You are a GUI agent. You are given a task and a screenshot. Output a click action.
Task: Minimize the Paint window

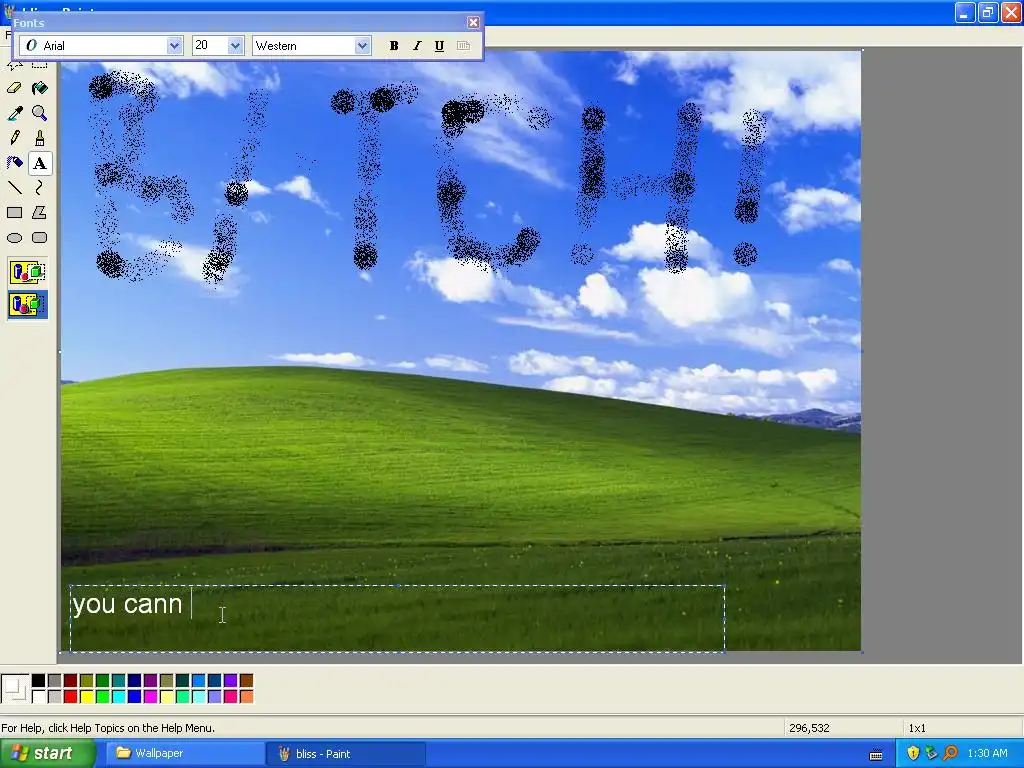tap(965, 12)
